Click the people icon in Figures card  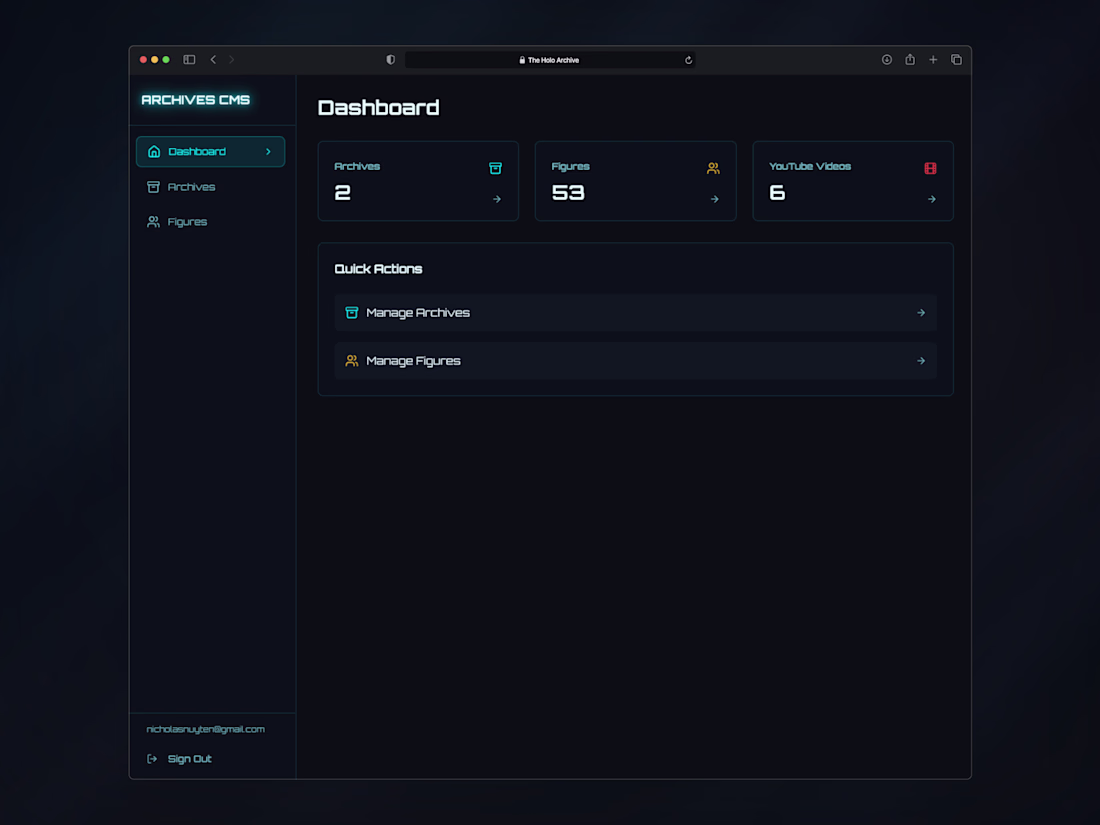click(713, 168)
